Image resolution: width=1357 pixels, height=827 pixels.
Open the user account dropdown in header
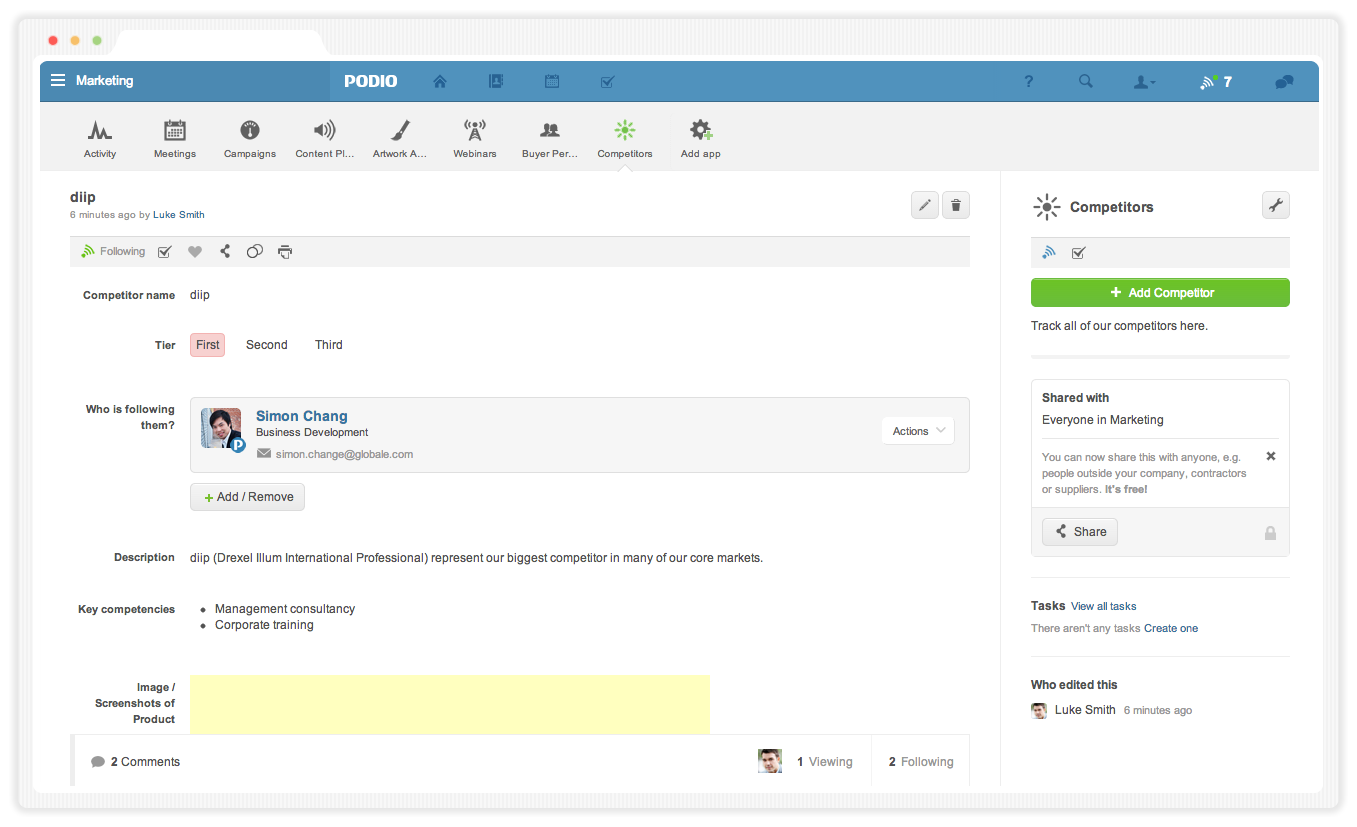tap(1144, 82)
